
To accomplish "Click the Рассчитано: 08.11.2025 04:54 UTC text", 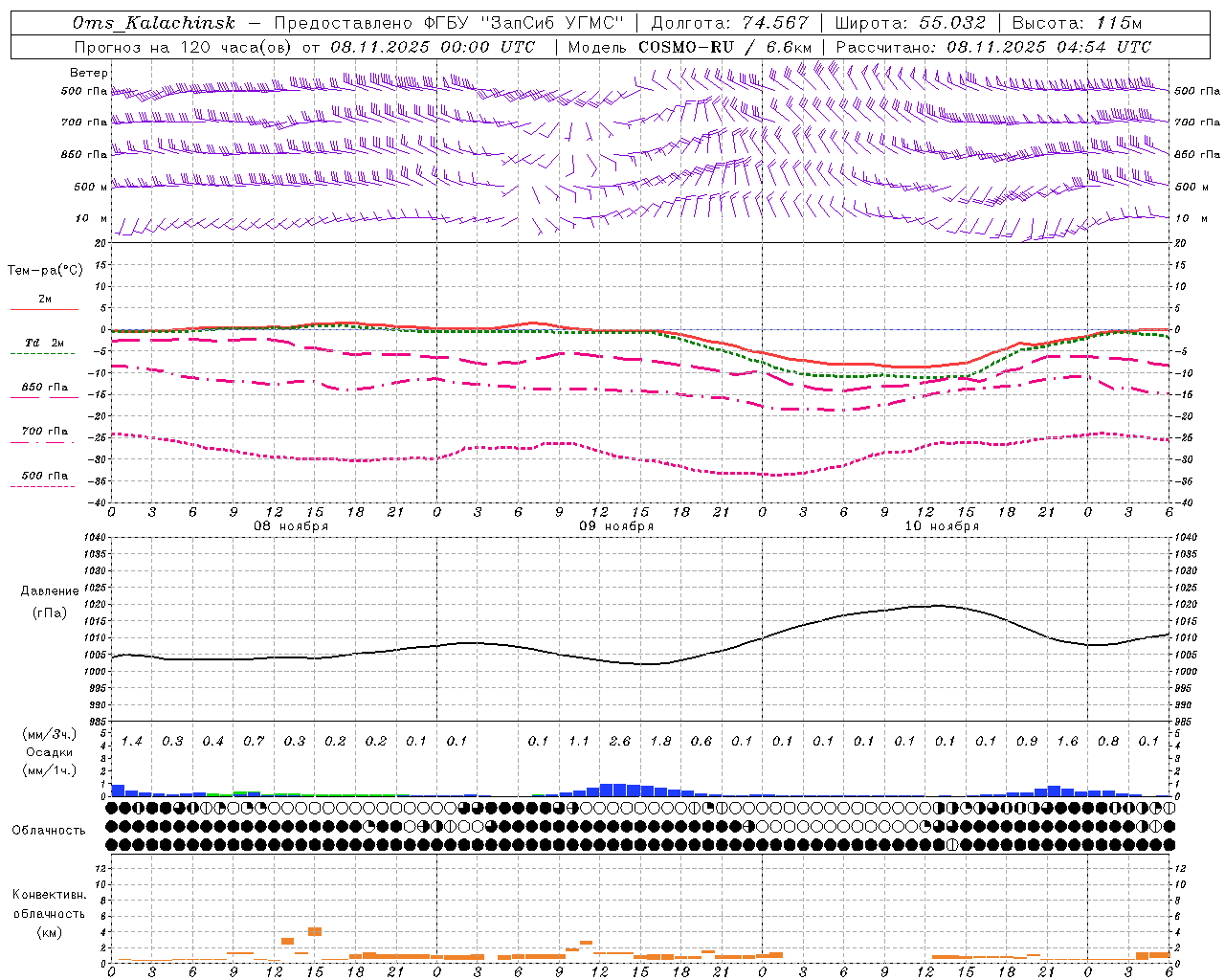I will [993, 47].
